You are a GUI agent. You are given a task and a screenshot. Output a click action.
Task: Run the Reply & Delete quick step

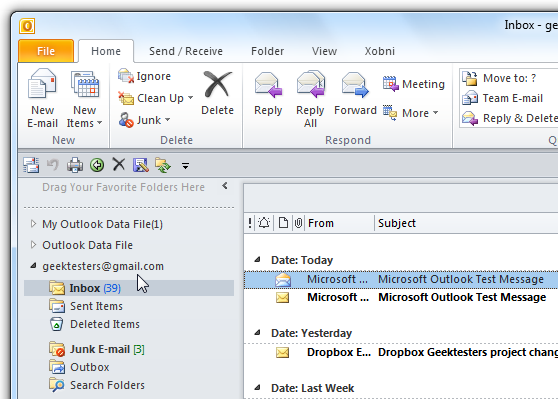click(510, 118)
